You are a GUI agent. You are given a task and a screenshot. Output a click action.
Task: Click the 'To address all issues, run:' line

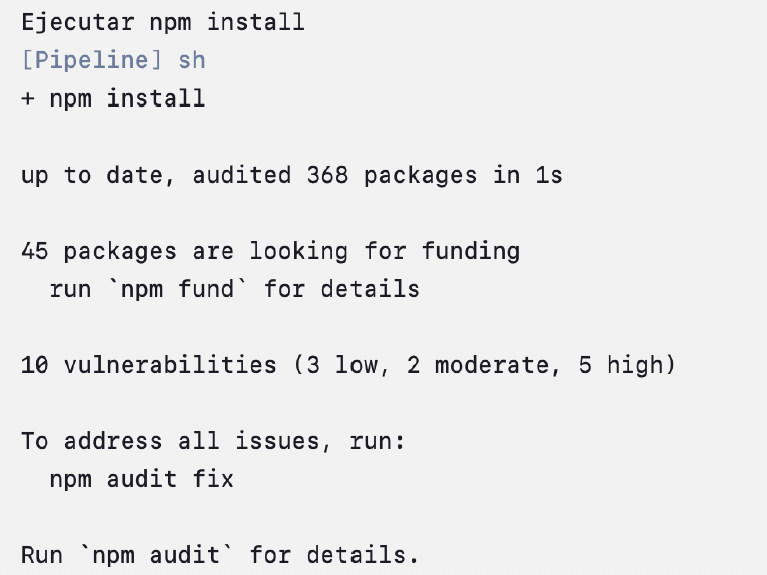pyautogui.click(x=213, y=441)
